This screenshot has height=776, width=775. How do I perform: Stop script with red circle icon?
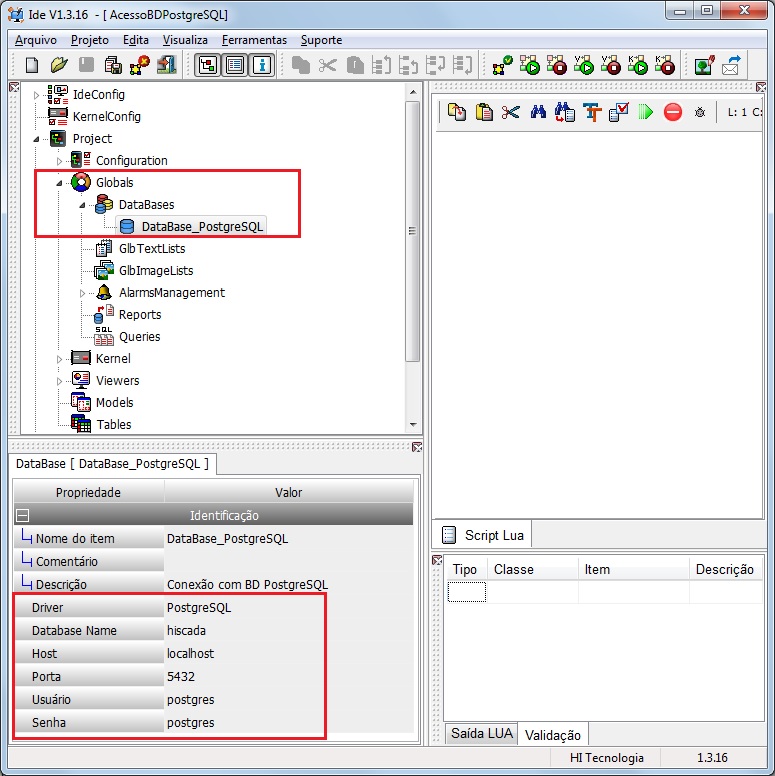point(673,112)
